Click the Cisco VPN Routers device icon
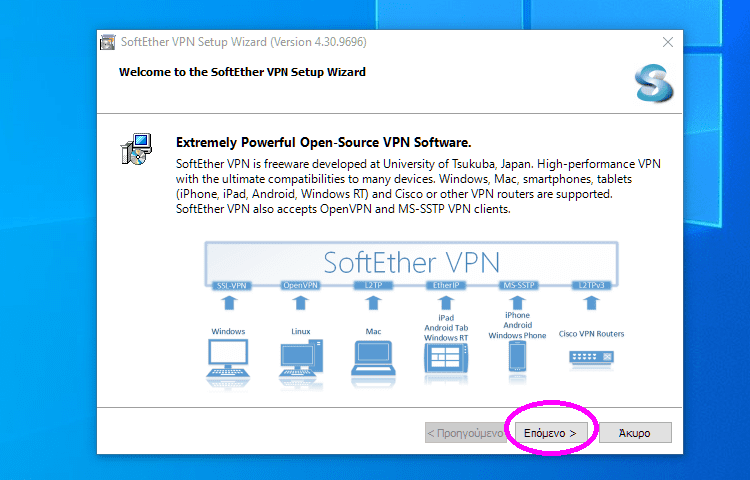This screenshot has width=750, height=480. [x=591, y=357]
